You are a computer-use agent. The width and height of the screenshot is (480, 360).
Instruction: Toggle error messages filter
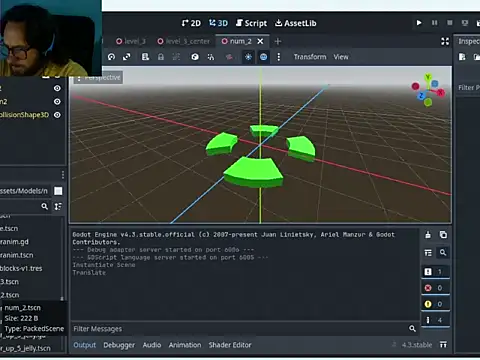[435, 288]
